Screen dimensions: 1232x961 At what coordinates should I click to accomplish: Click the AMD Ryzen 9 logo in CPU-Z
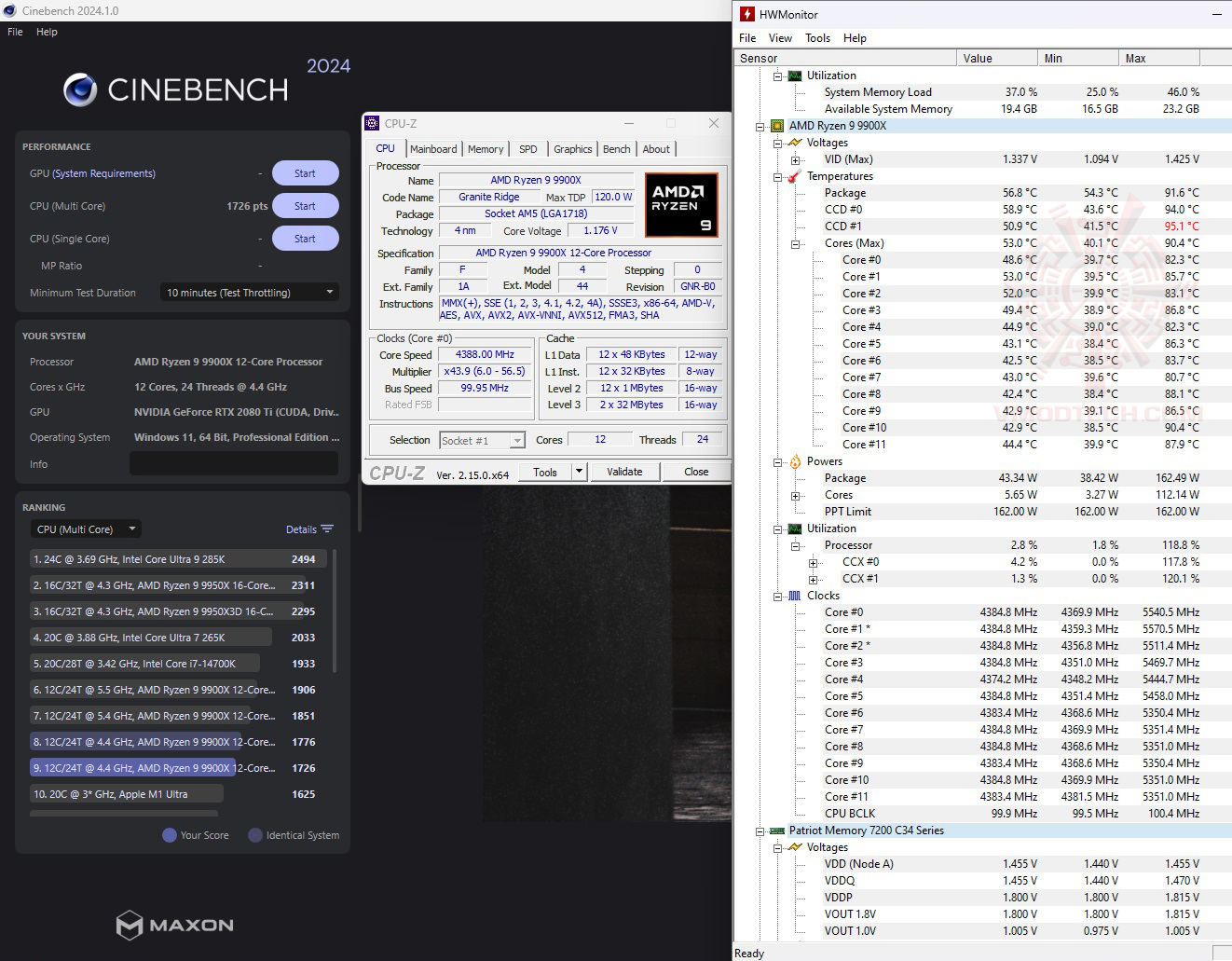(x=681, y=205)
